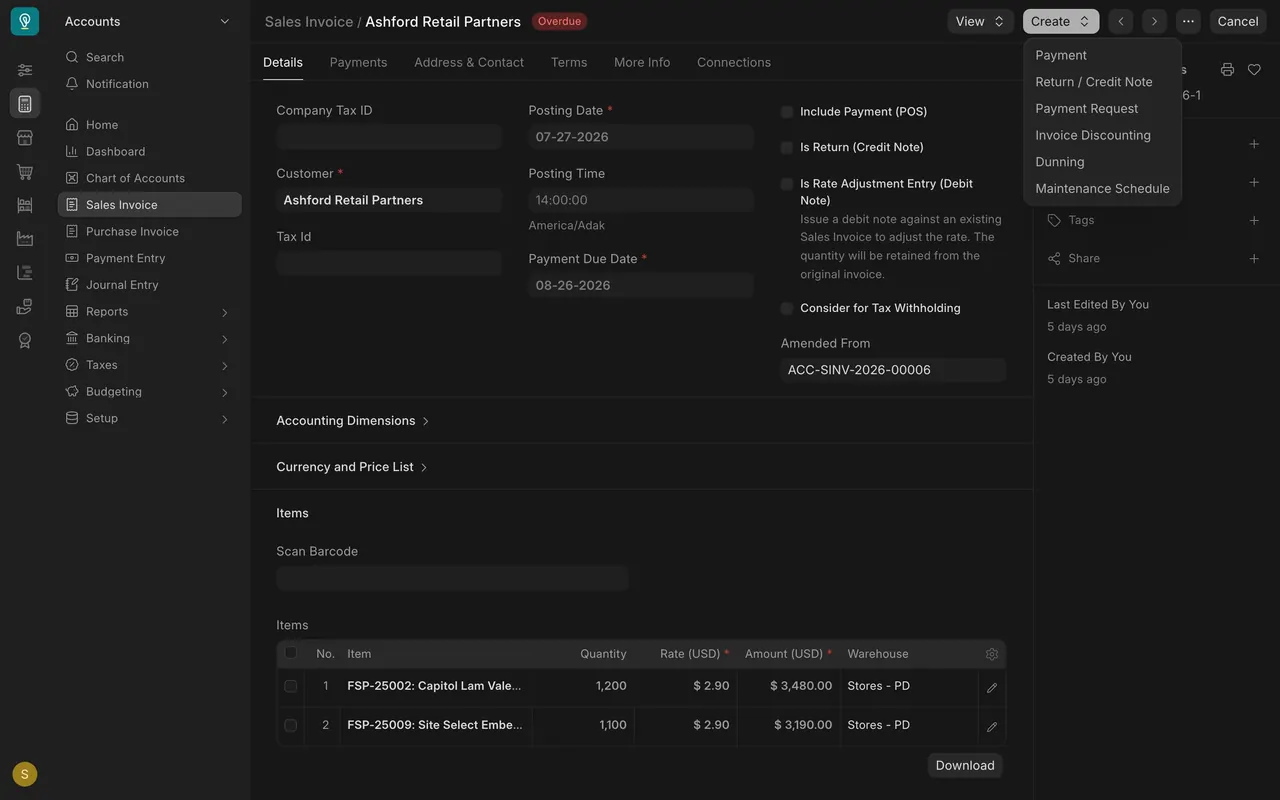Tick Consider for Tax Withholding
Viewport: 1280px width, 800px height.
pyautogui.click(x=787, y=308)
